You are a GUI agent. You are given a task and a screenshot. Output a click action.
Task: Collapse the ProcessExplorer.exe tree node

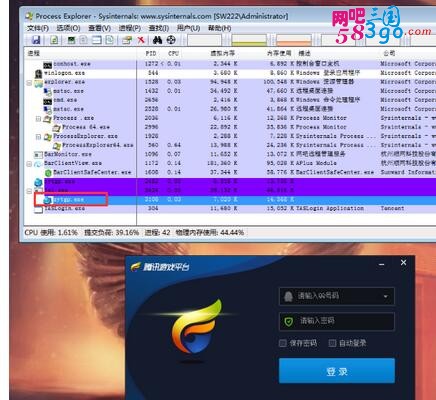[38, 136]
